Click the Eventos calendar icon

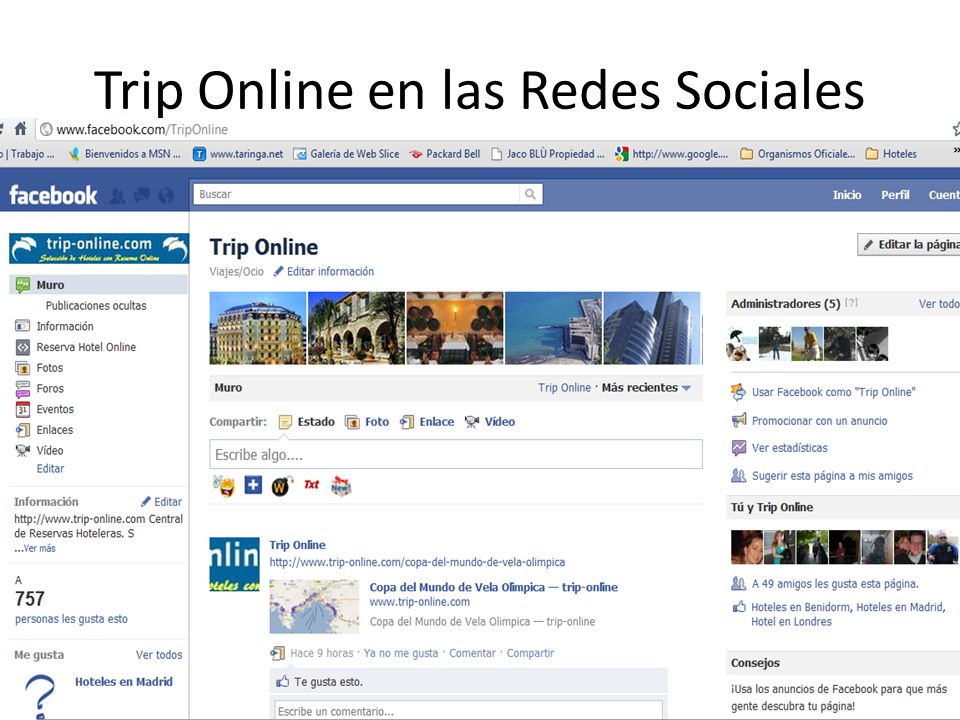click(x=23, y=409)
